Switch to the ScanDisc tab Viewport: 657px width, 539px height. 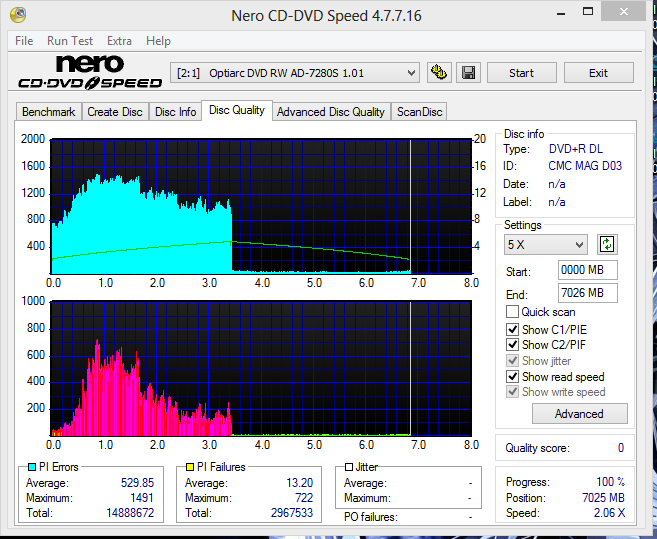click(x=419, y=112)
